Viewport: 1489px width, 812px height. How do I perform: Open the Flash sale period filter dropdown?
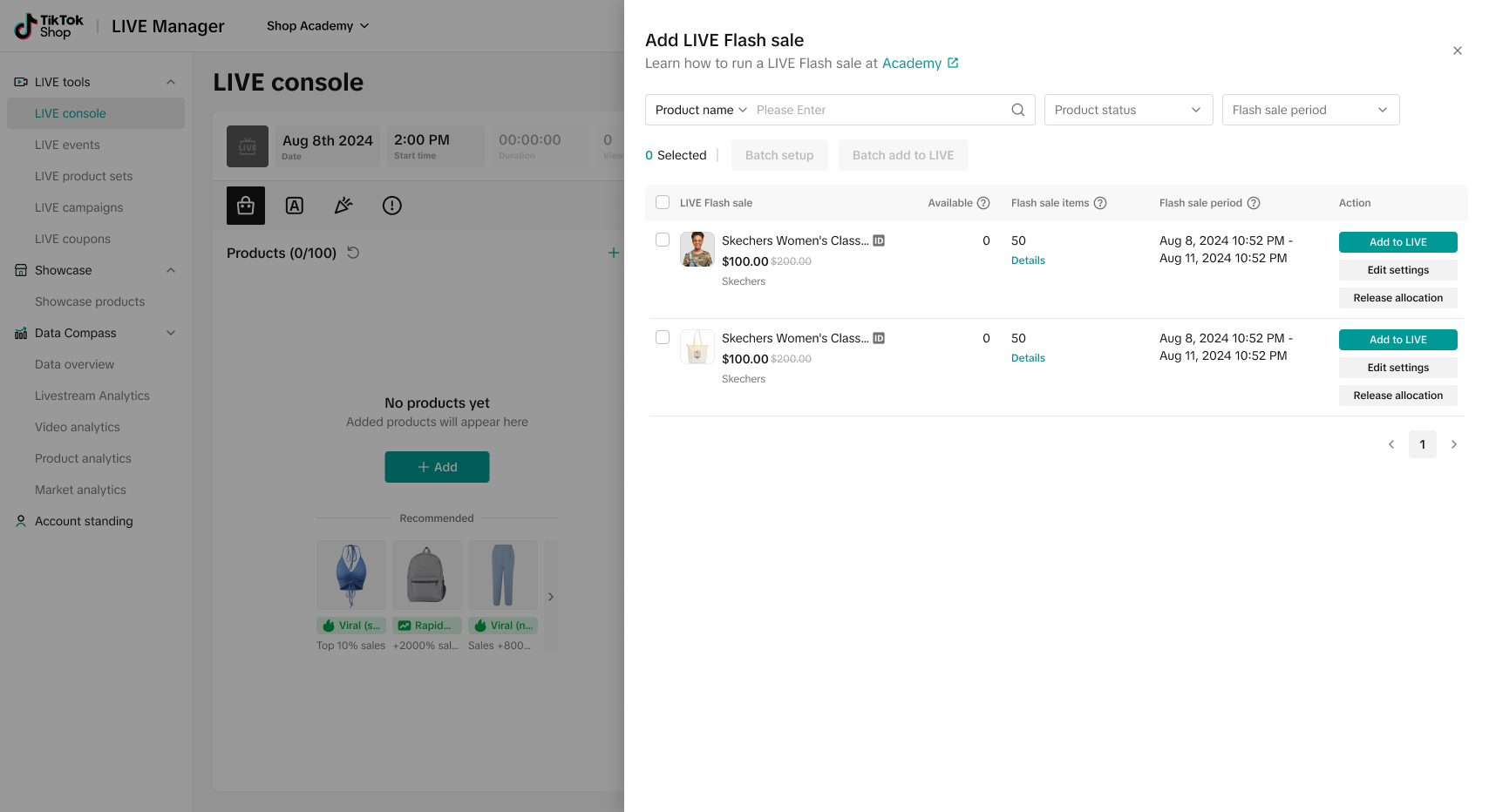(1310, 110)
